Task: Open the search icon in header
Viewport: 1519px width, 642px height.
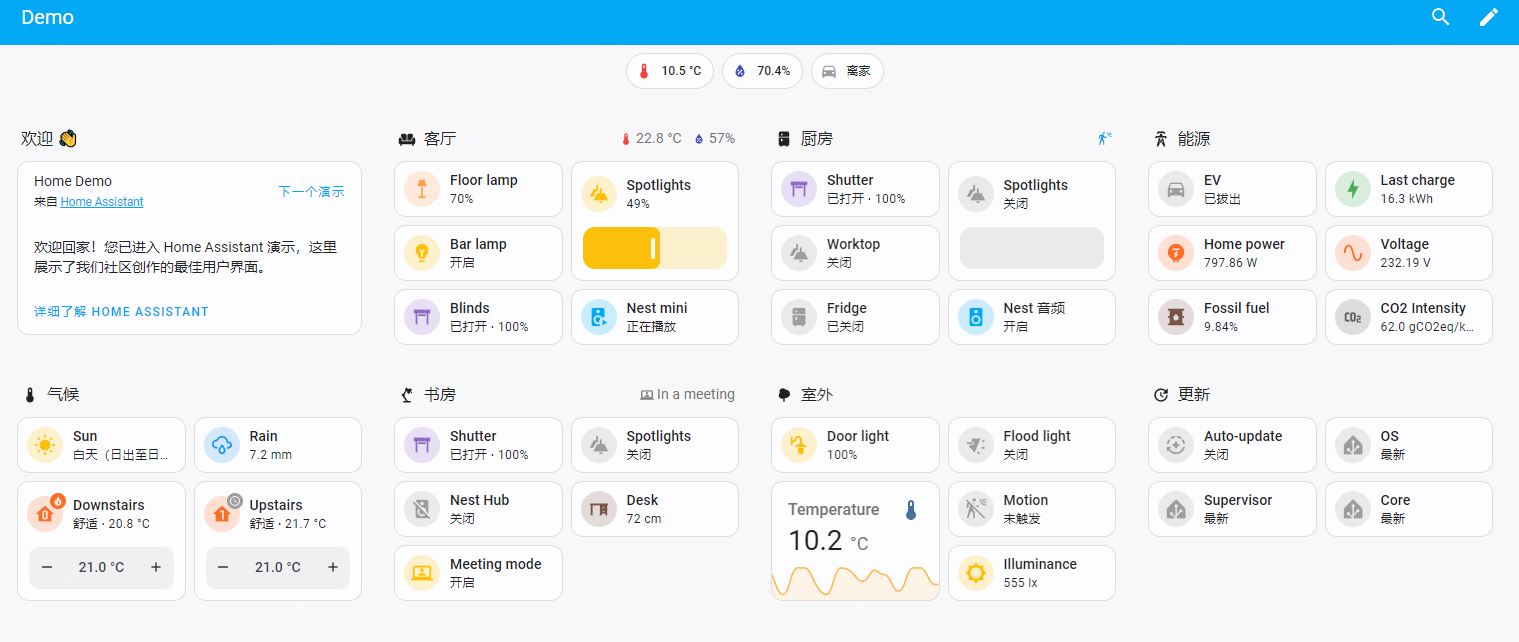Action: click(x=1440, y=17)
